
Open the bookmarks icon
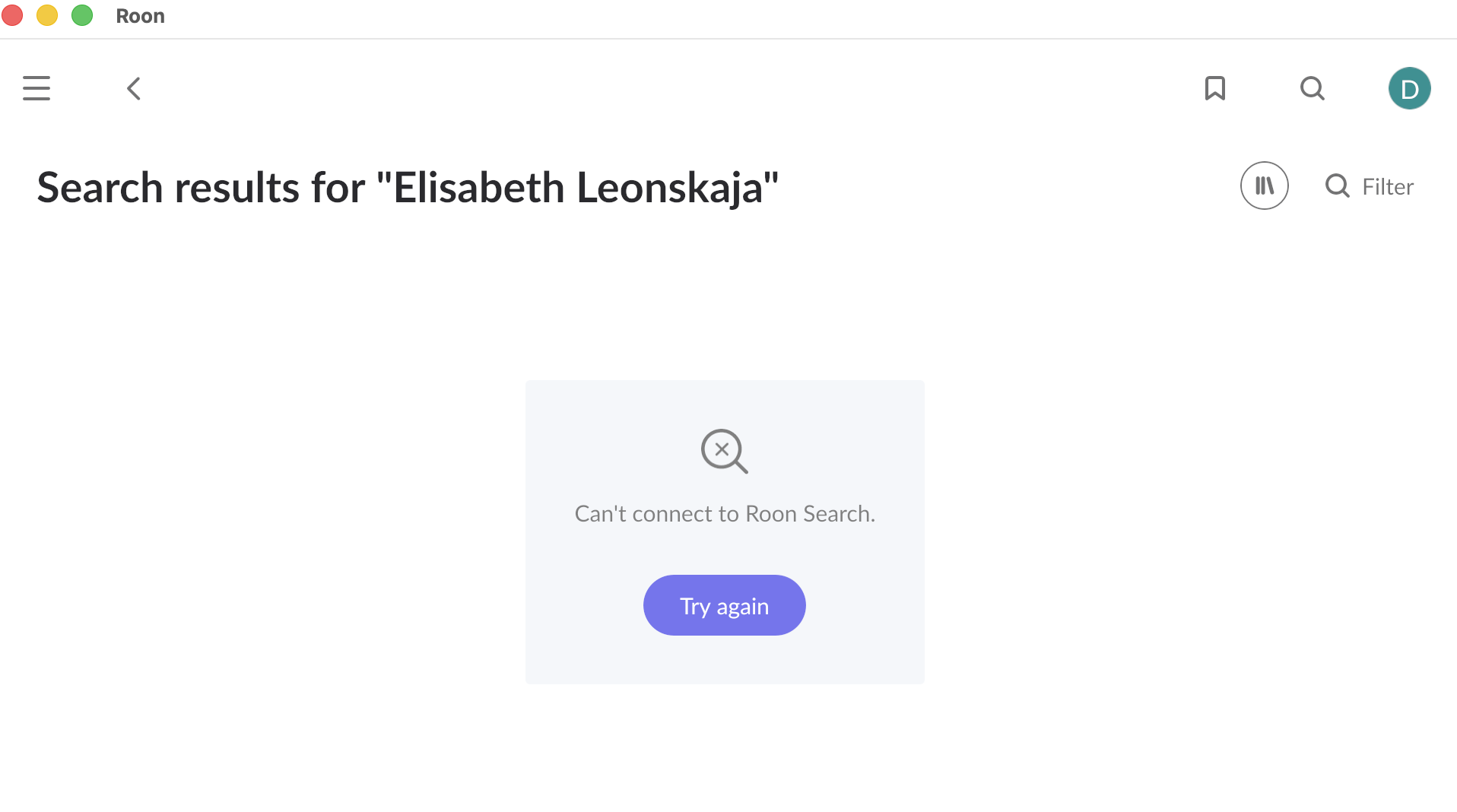(1215, 88)
